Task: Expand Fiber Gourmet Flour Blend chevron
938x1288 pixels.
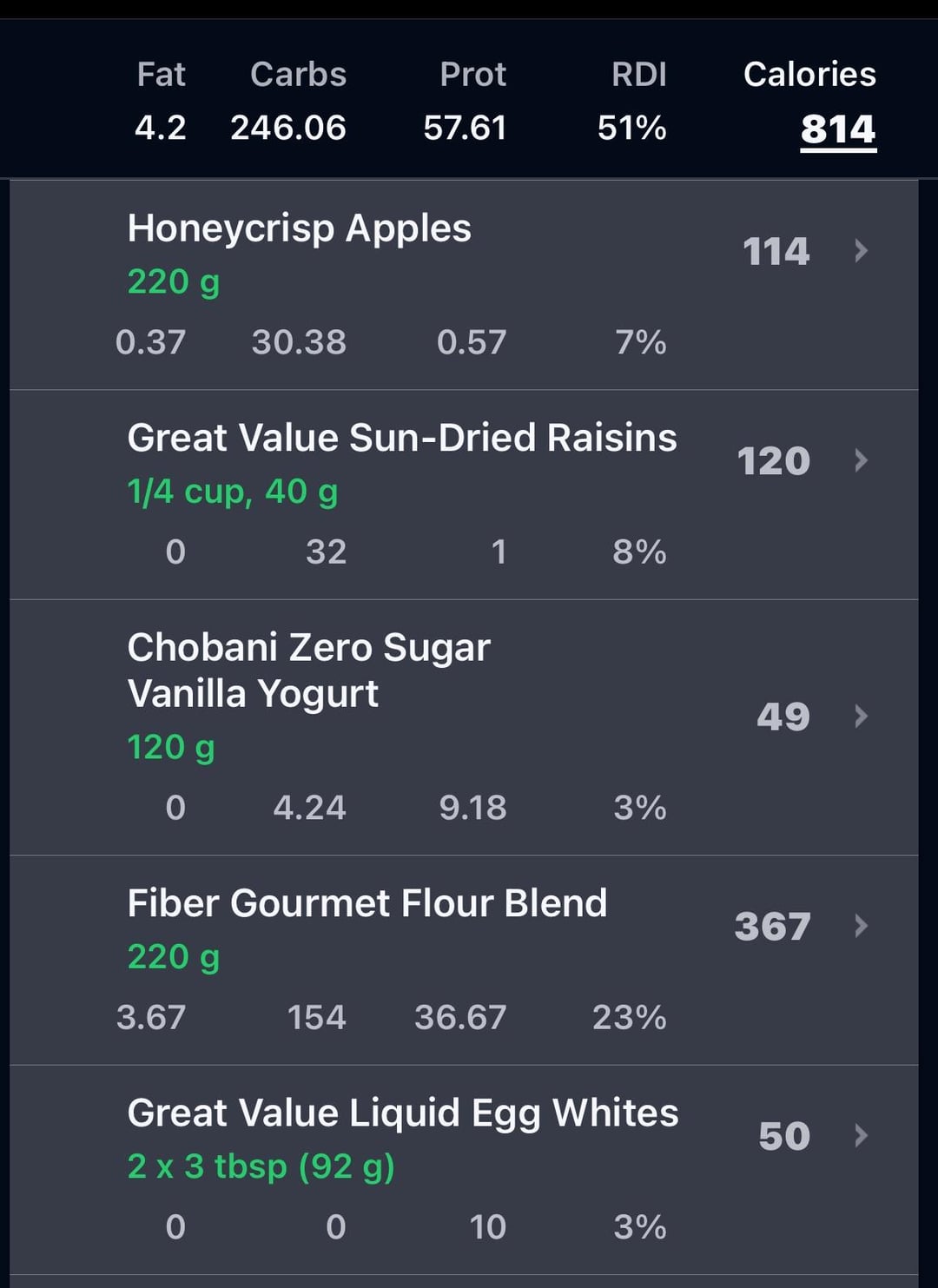Action: [861, 926]
